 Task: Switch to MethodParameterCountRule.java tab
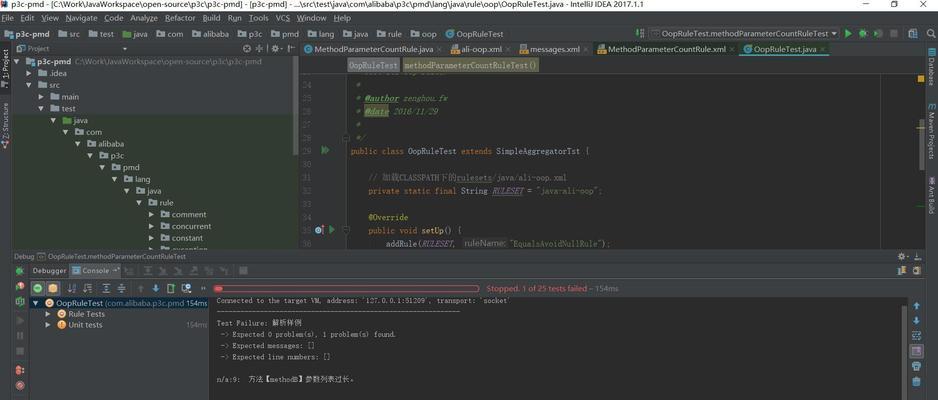(x=373, y=49)
